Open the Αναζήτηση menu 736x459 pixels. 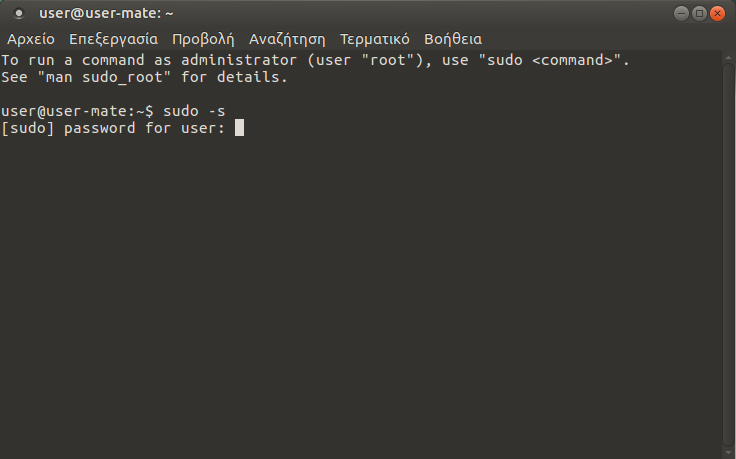point(287,40)
